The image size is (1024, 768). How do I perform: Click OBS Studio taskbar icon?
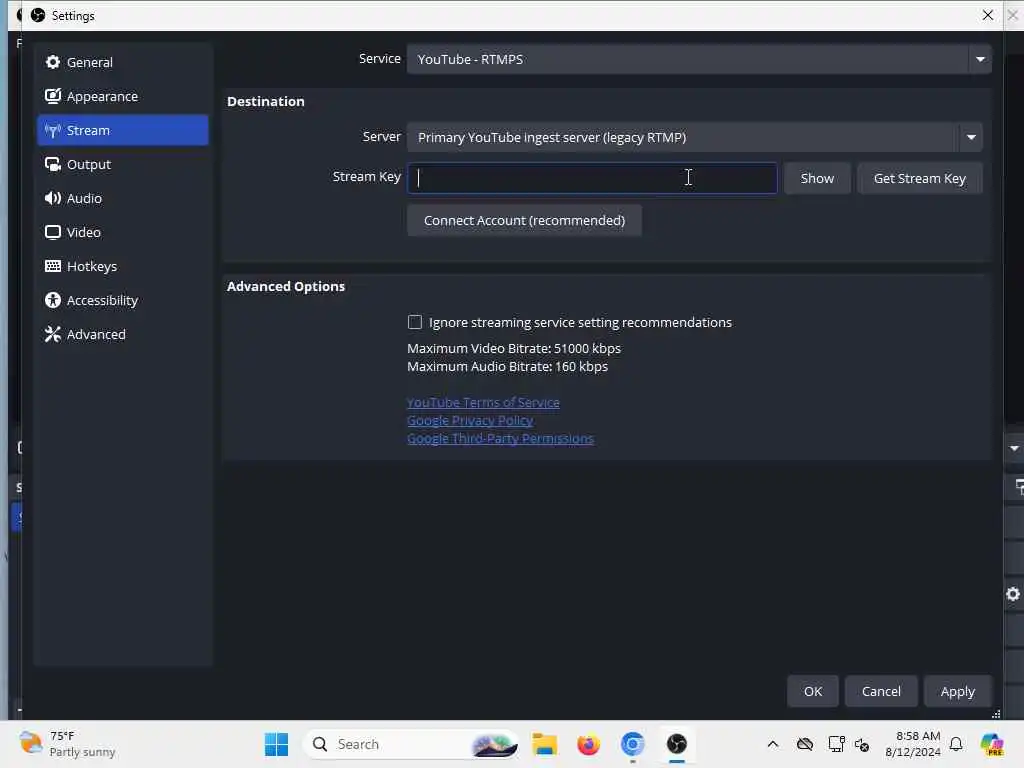677,744
